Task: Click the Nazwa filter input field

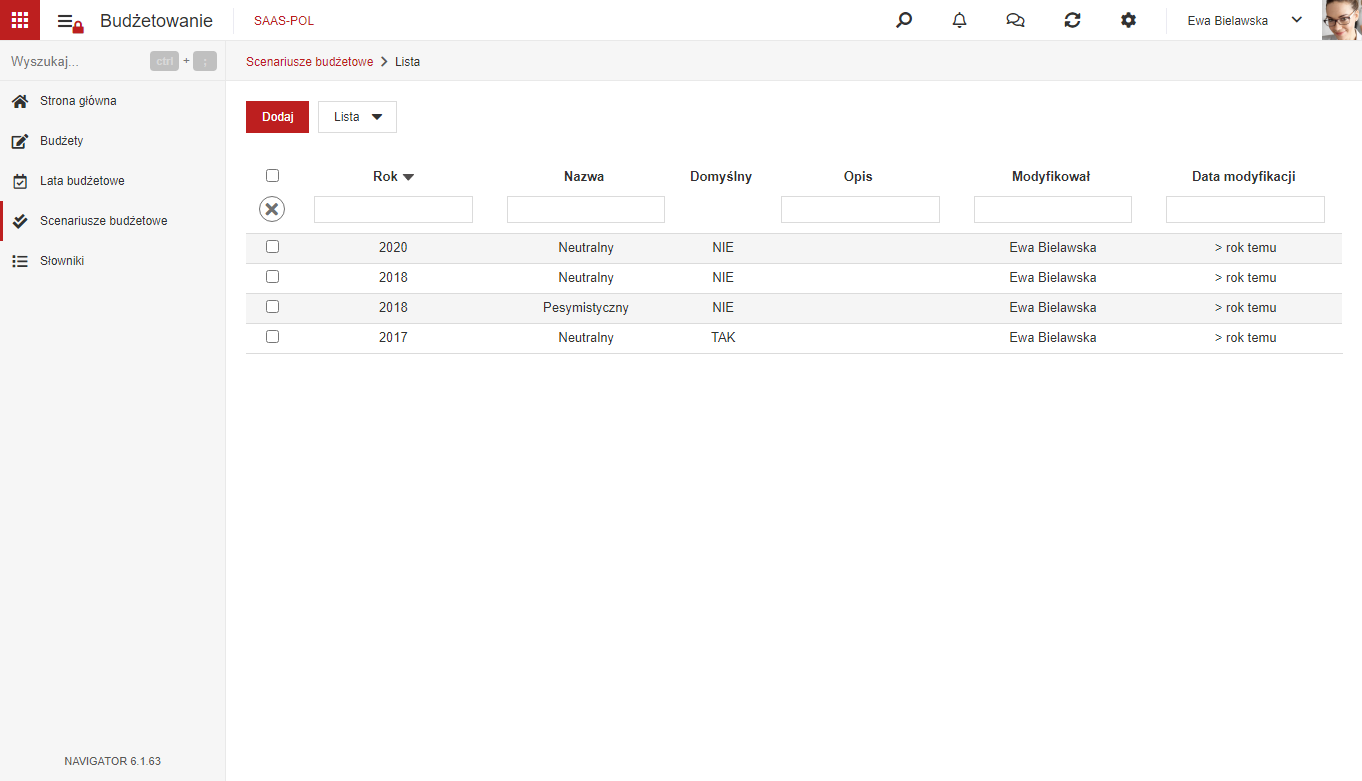Action: tap(586, 209)
